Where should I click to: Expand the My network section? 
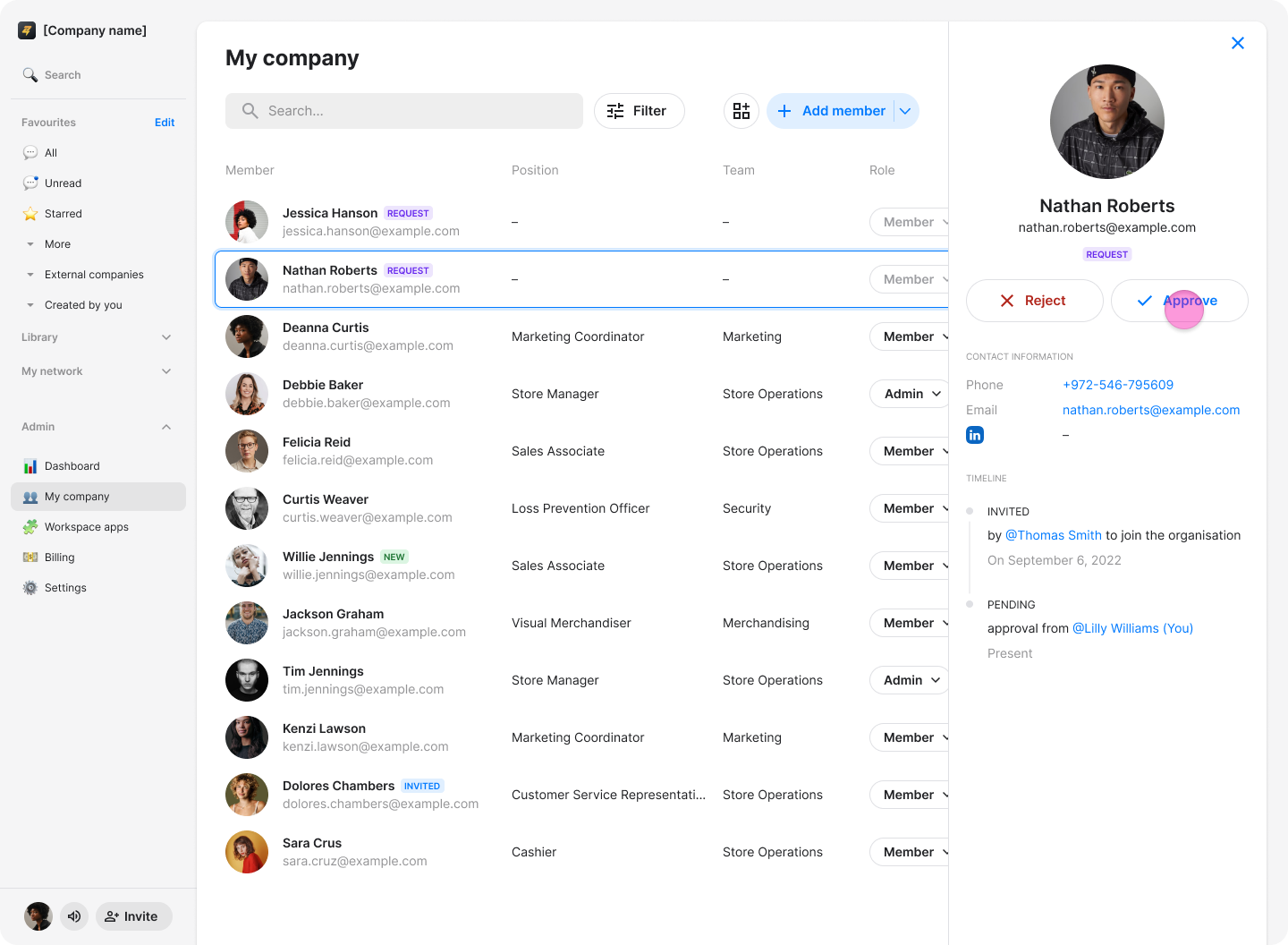pos(98,371)
